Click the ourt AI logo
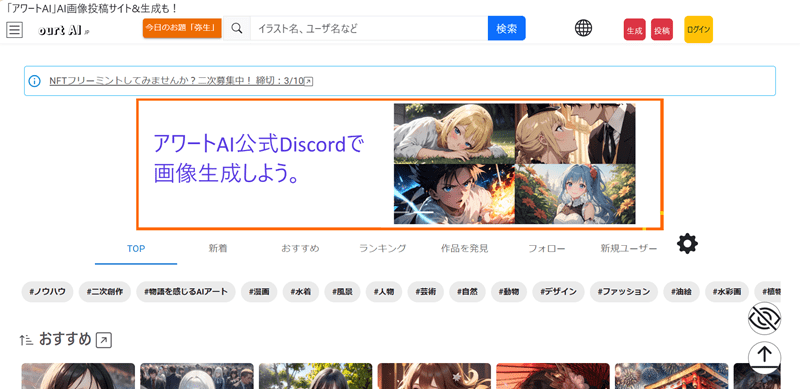The width and height of the screenshot is (800, 389). click(64, 31)
